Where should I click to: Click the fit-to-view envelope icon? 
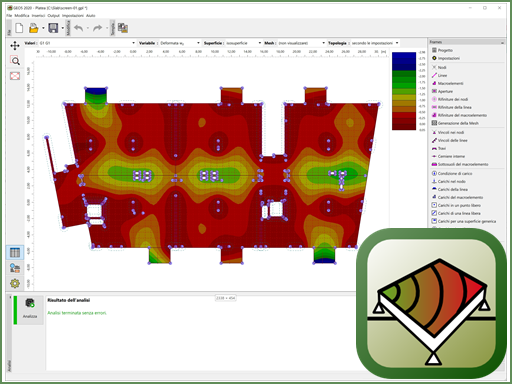pos(15,76)
